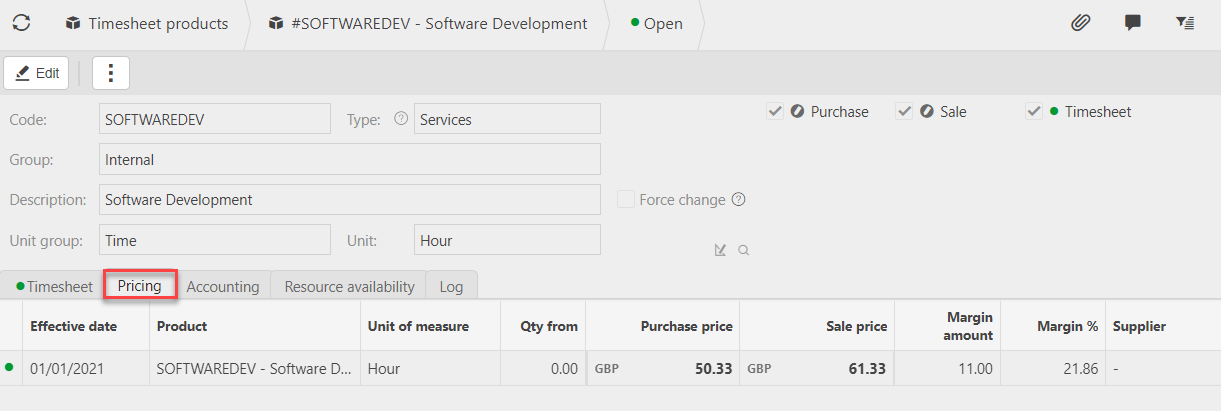Click the Open status breadcrumb
Viewport: 1221px width, 411px height.
[x=656, y=23]
